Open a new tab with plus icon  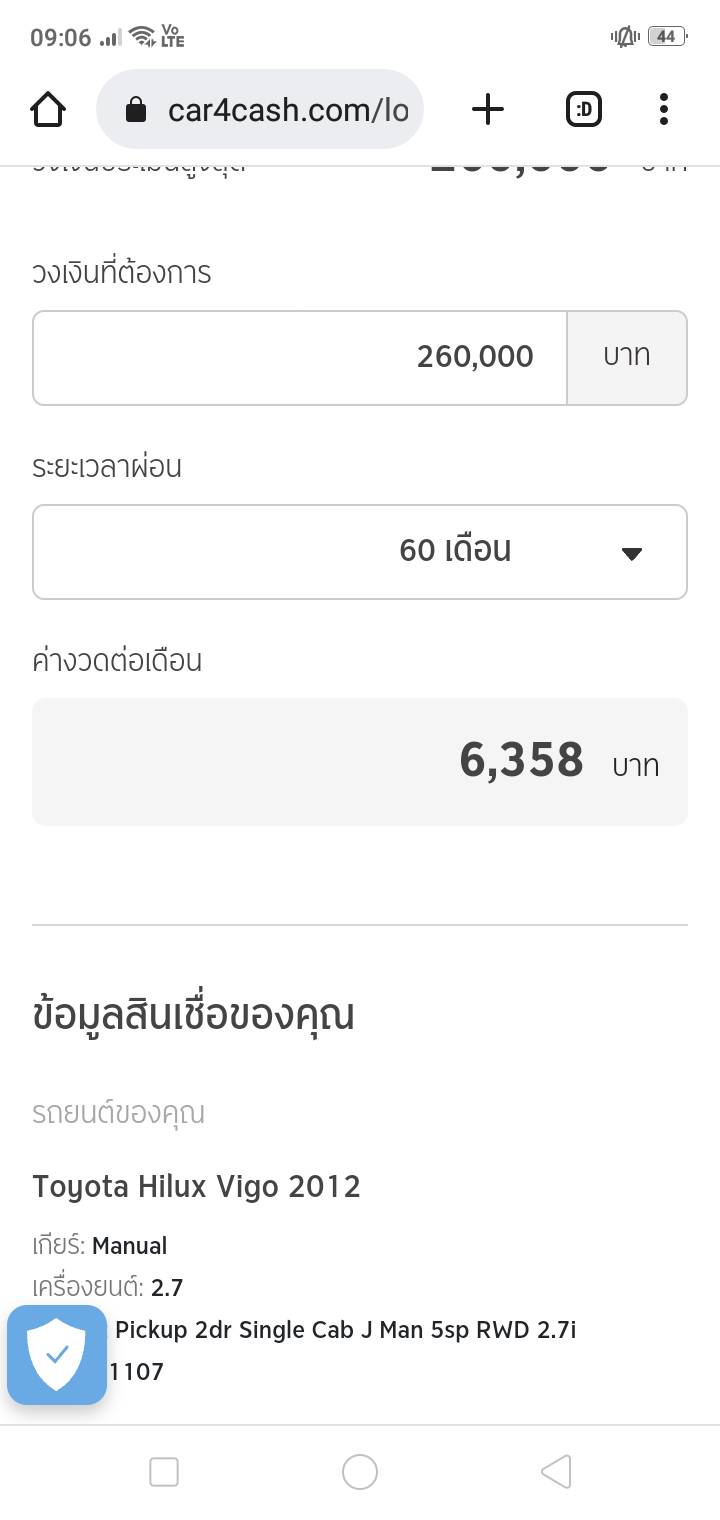[487, 109]
